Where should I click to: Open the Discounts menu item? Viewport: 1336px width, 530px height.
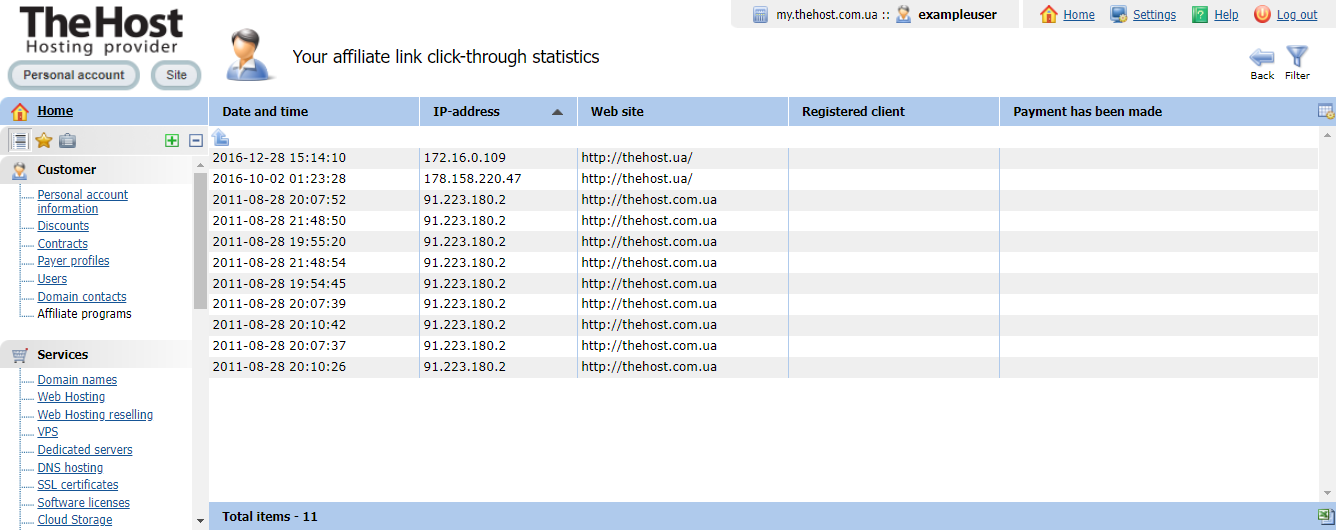coord(63,226)
